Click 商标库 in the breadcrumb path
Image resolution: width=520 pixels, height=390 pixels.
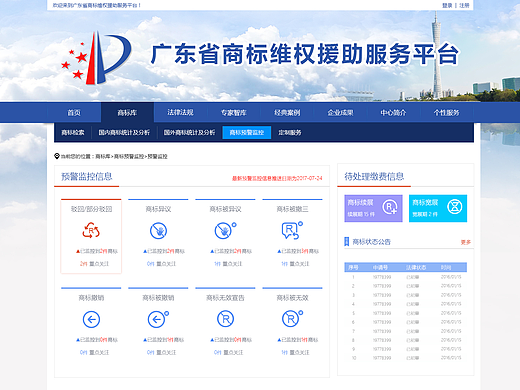tap(103, 156)
